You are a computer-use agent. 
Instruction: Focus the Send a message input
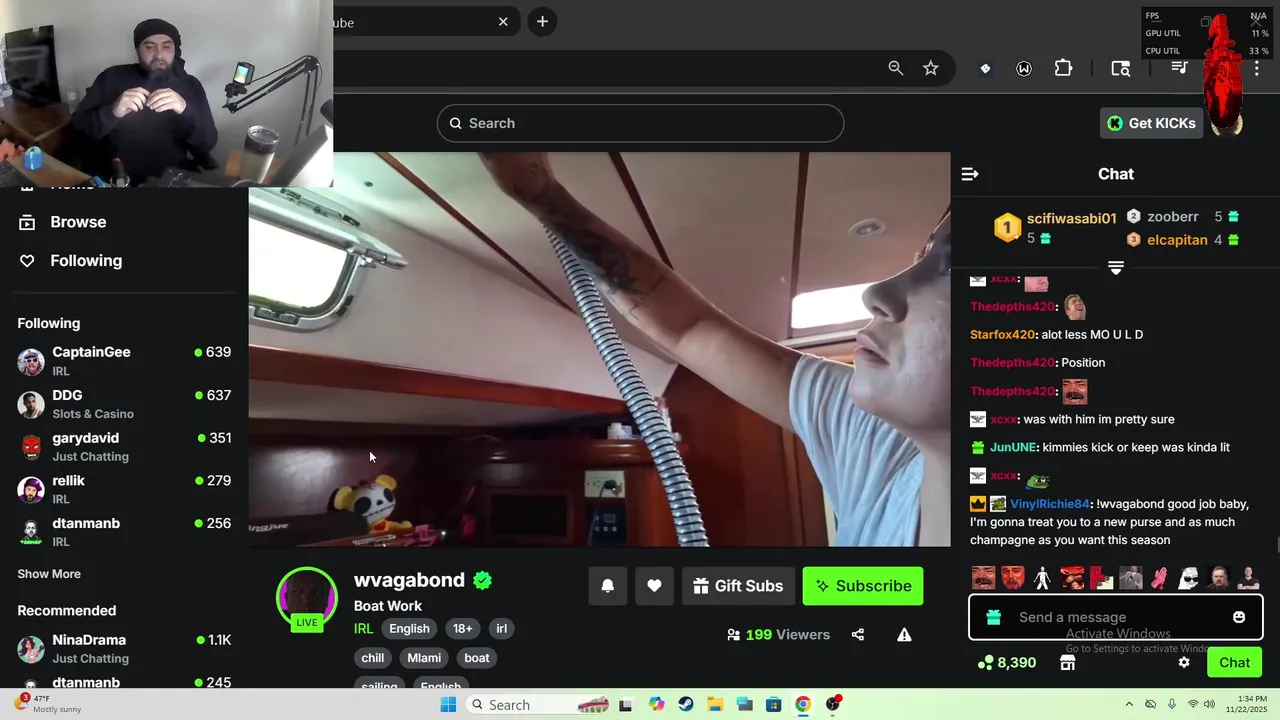coord(1116,617)
